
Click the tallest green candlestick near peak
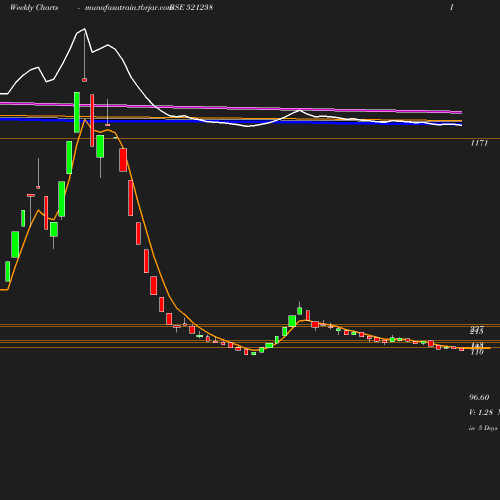[77, 112]
